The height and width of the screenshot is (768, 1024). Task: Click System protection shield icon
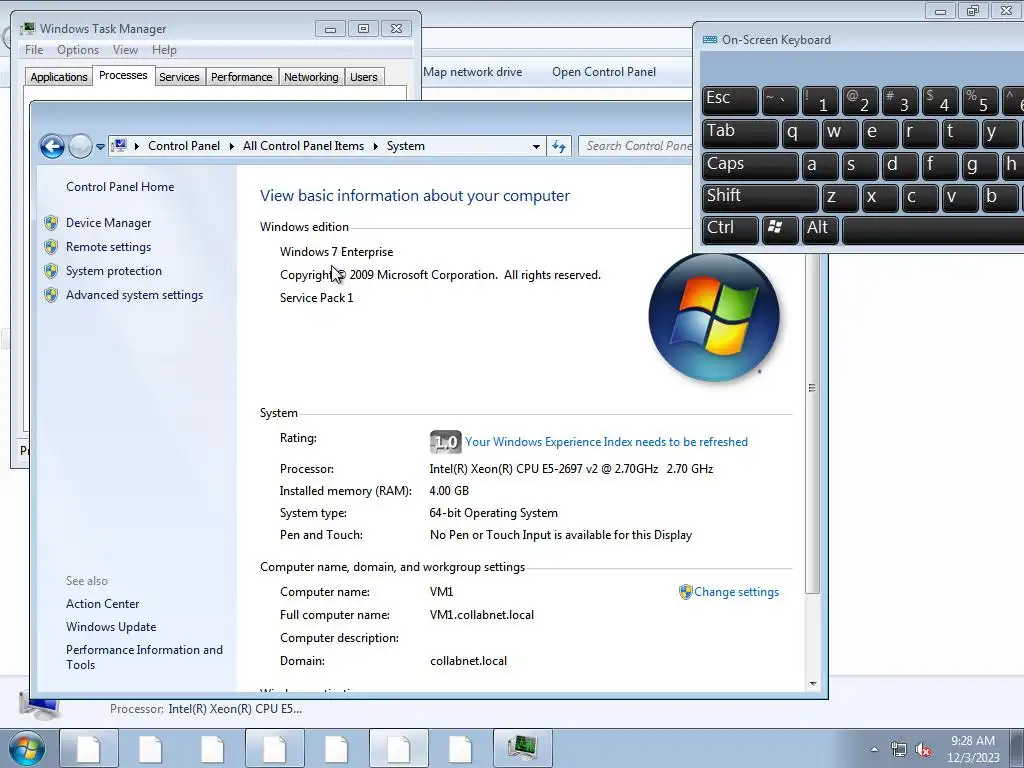(x=51, y=271)
